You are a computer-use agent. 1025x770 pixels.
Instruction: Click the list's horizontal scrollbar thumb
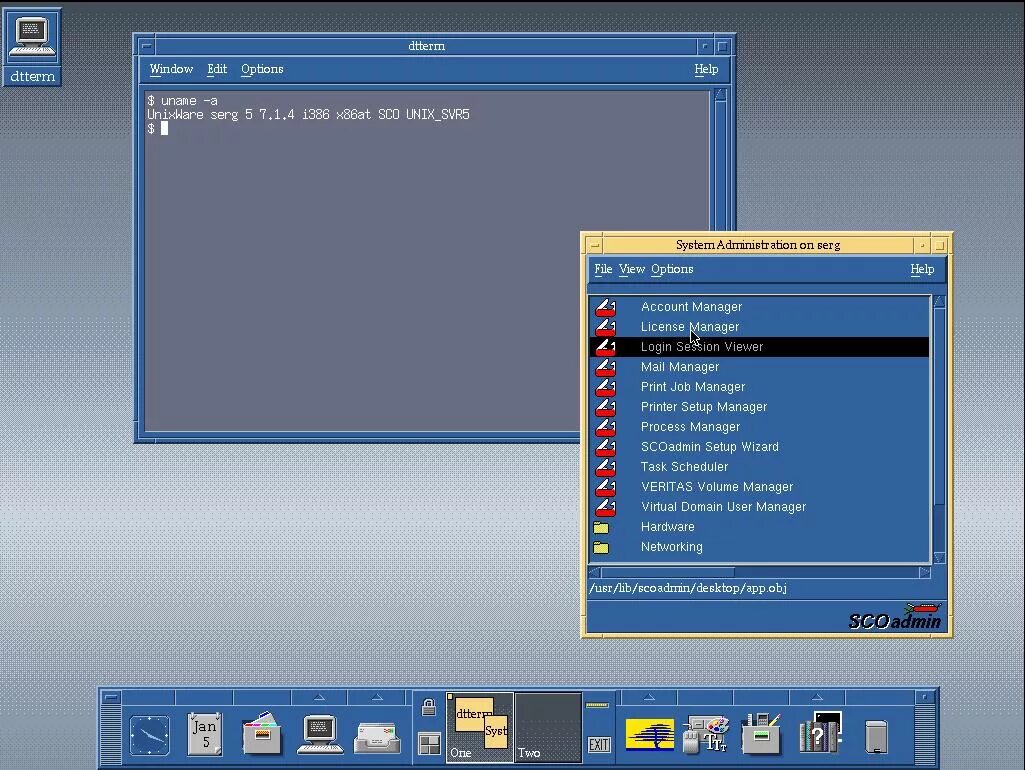click(x=667, y=573)
